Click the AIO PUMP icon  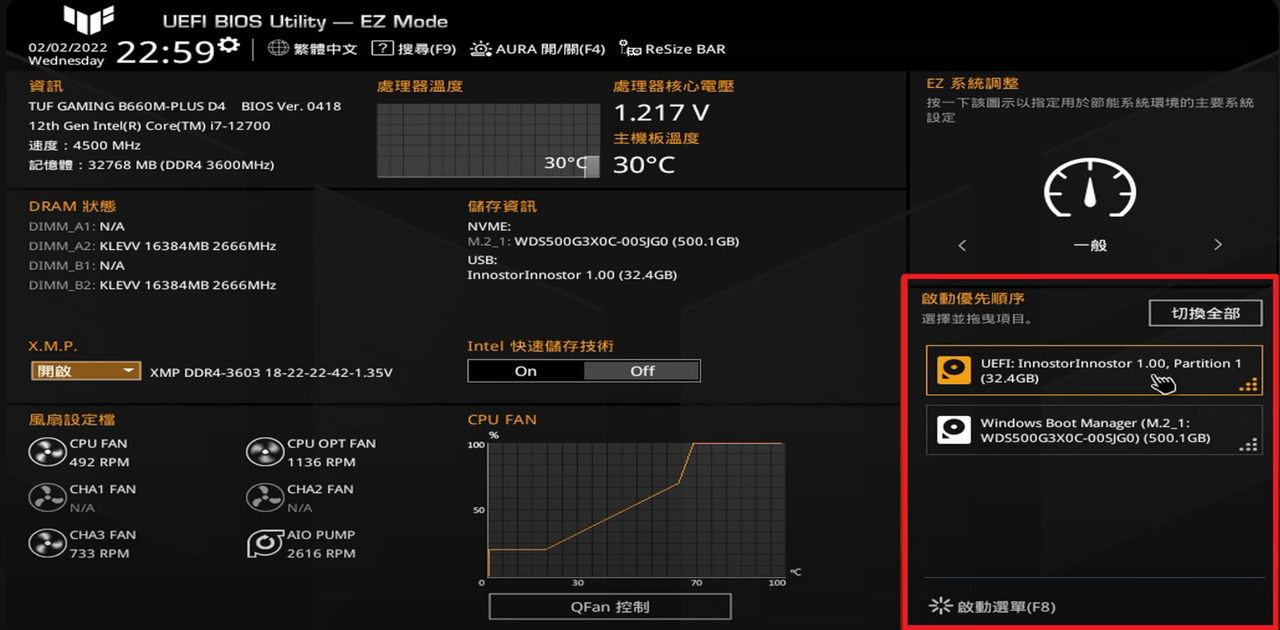click(x=265, y=544)
